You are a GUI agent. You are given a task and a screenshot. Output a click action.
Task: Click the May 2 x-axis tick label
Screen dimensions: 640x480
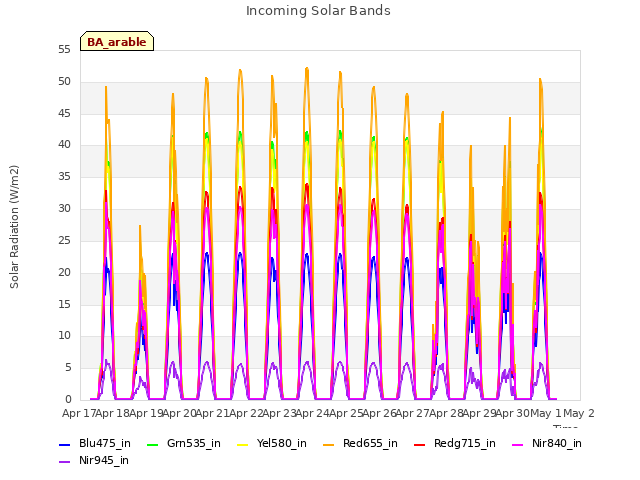[x=579, y=413]
